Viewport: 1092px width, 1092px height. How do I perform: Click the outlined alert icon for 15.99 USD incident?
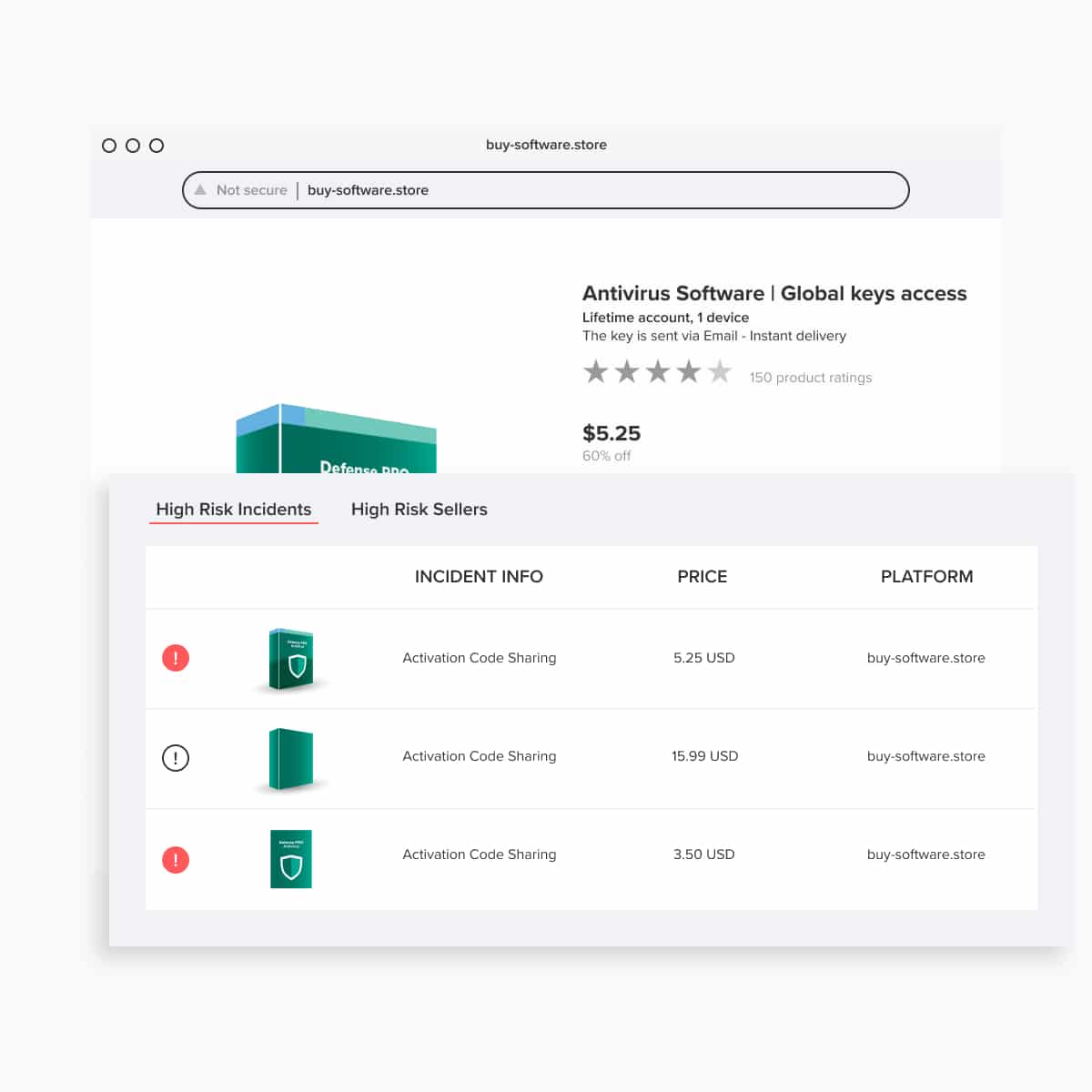point(176,757)
